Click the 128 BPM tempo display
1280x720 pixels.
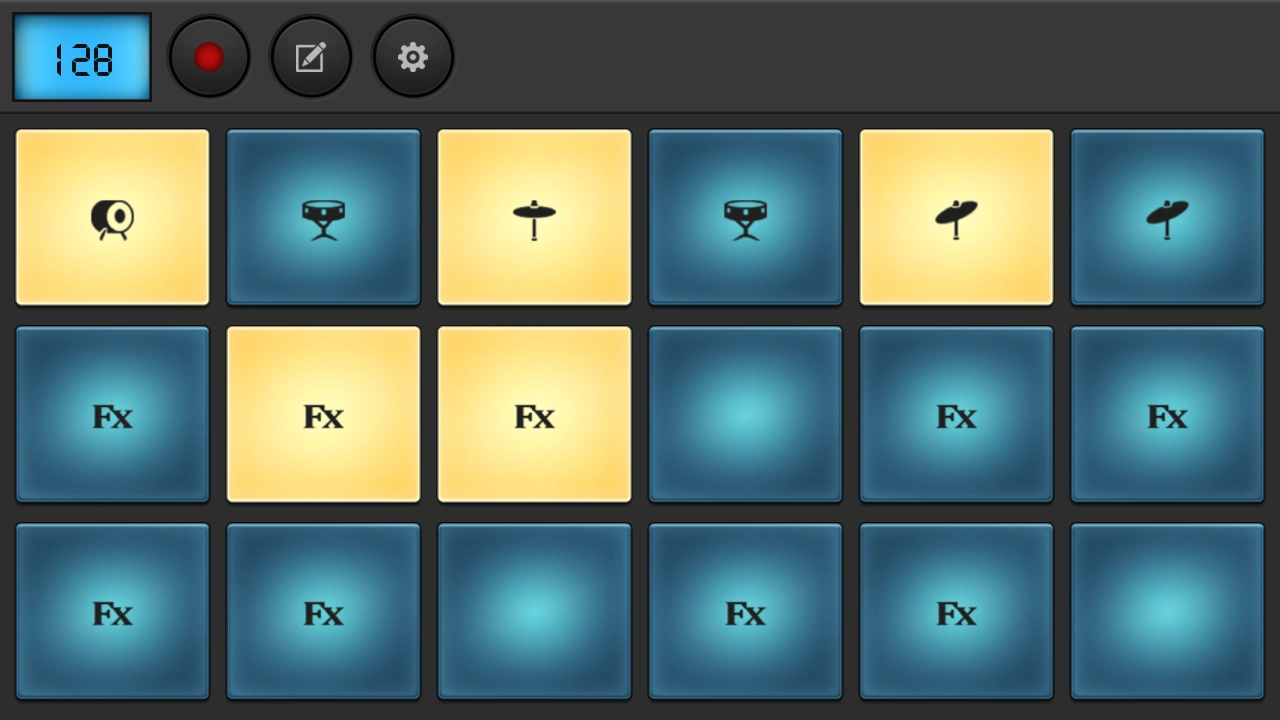point(82,58)
